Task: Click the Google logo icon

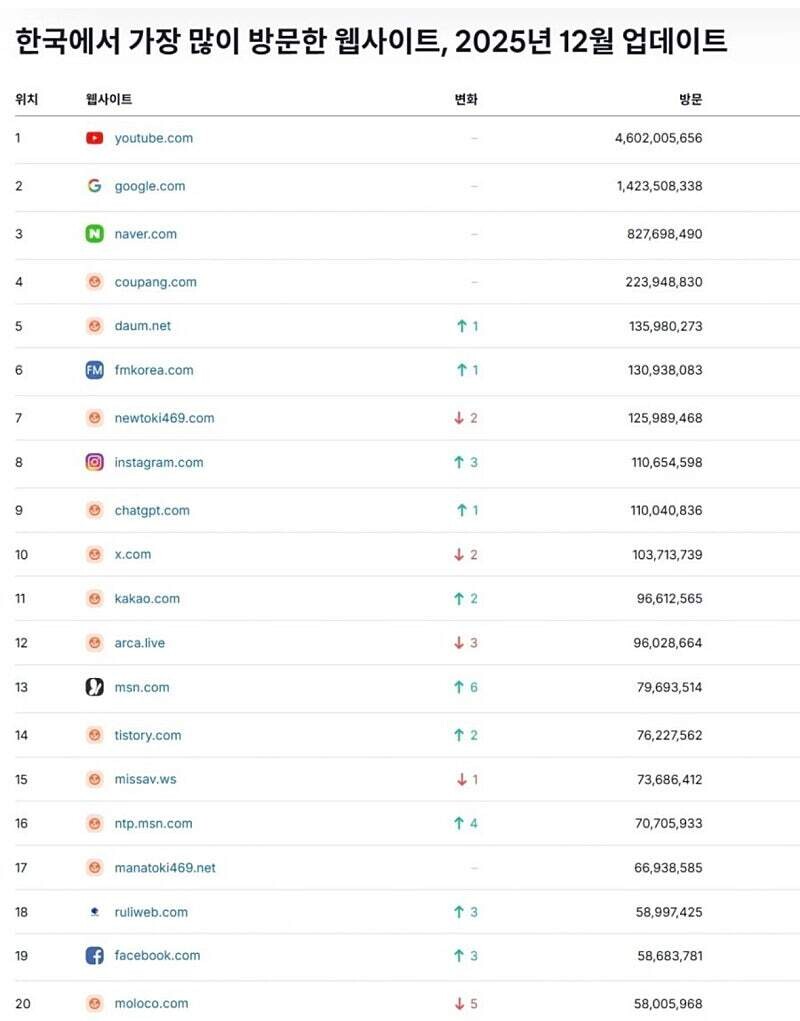Action: (94, 186)
